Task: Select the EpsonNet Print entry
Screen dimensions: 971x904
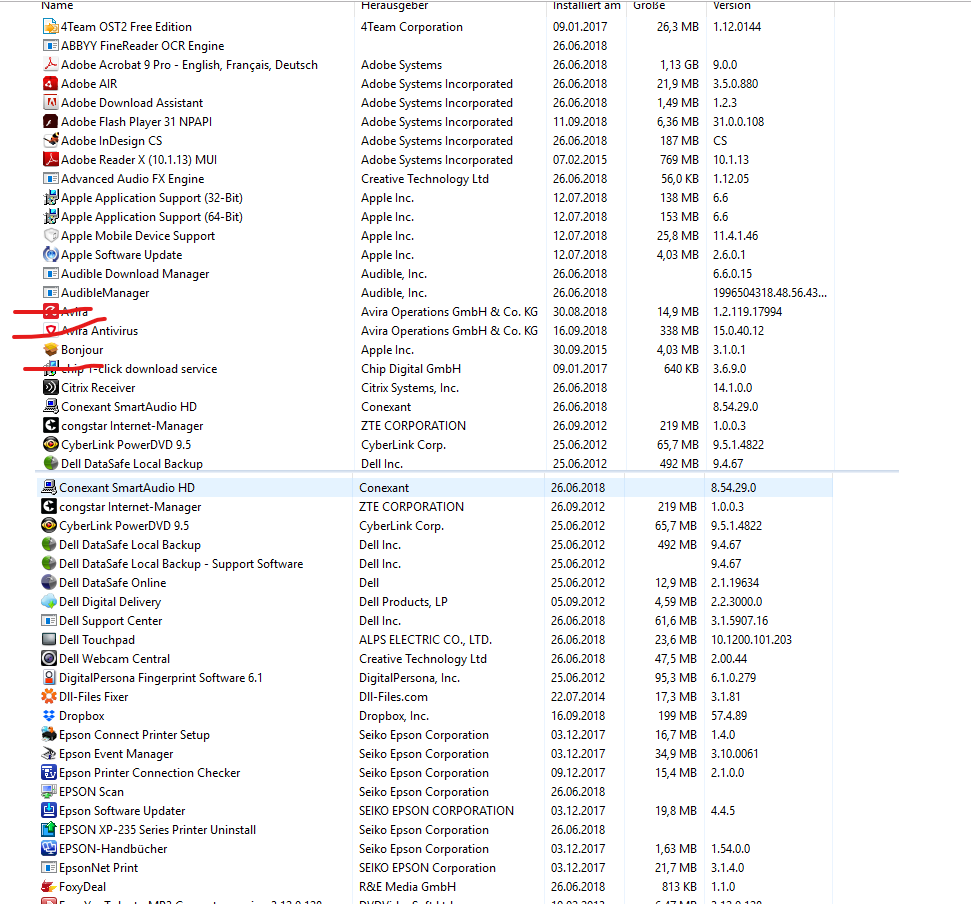Action: coord(98,868)
